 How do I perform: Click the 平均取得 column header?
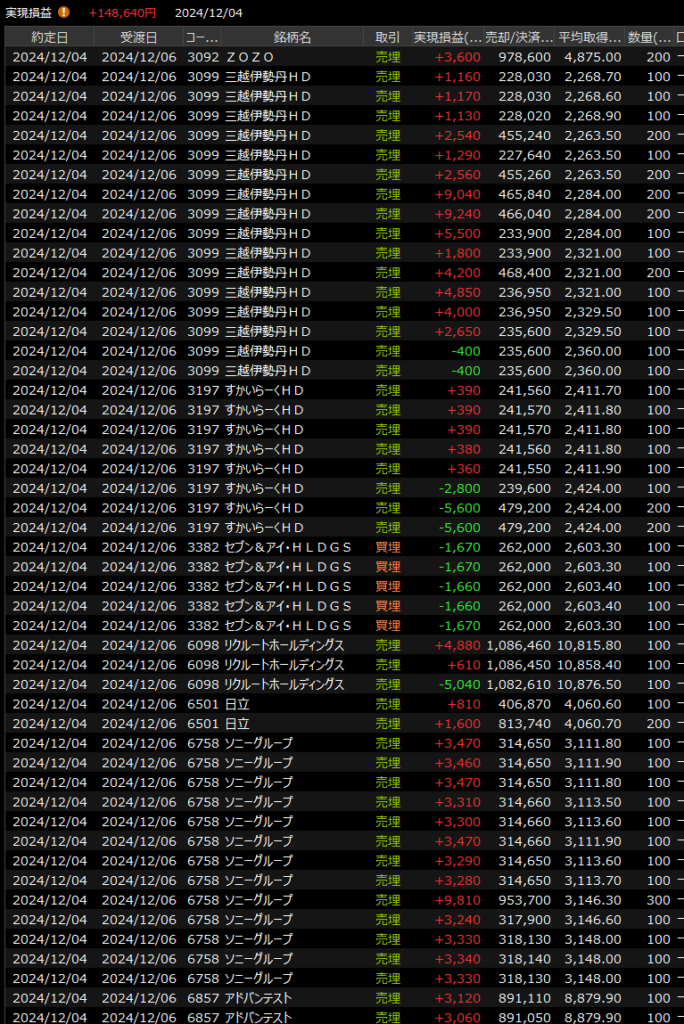(589, 37)
